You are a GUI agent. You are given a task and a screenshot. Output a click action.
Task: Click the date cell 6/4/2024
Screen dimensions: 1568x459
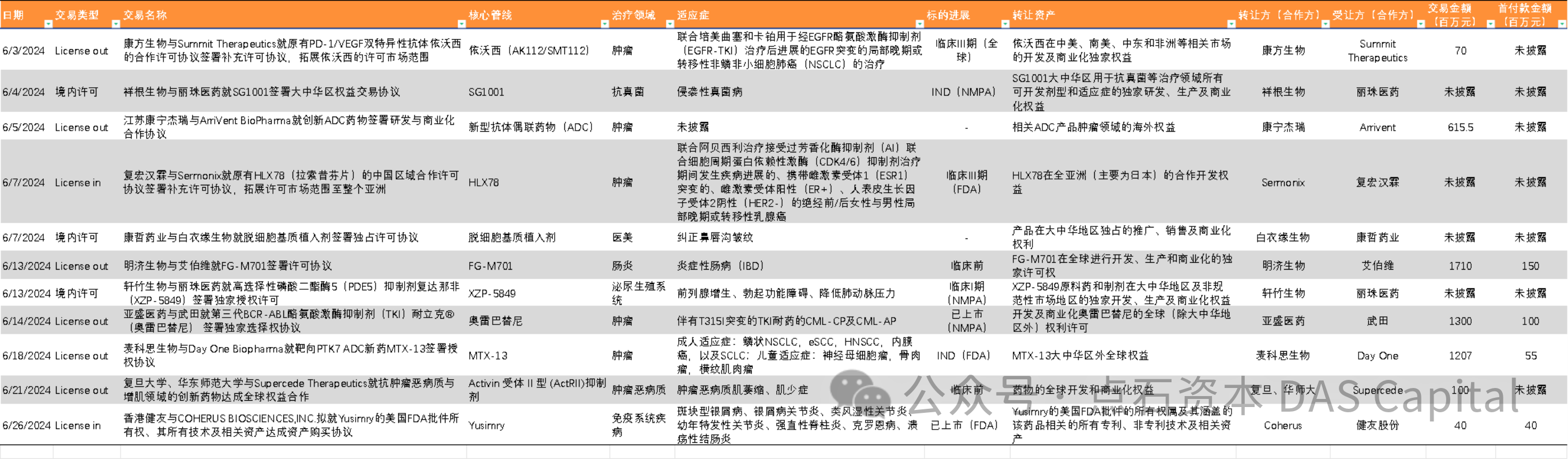coord(24,92)
